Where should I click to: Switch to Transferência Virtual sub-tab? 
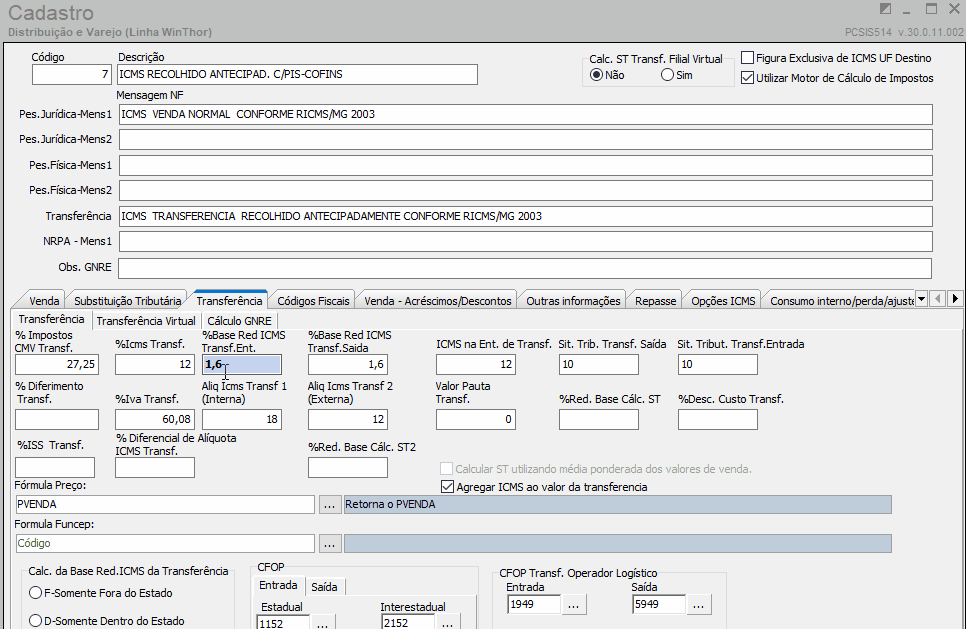click(x=146, y=321)
